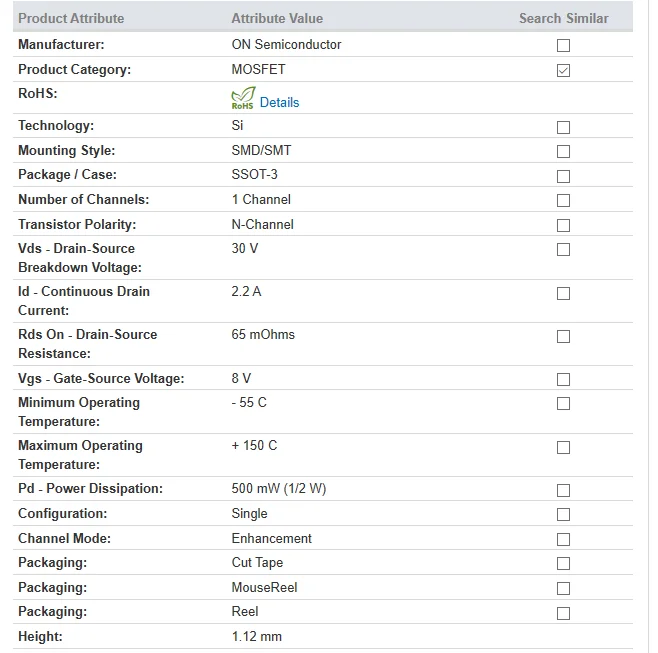Viewport: 658px width, 653px height.
Task: Click the - 55 C value
Action: 249,402
